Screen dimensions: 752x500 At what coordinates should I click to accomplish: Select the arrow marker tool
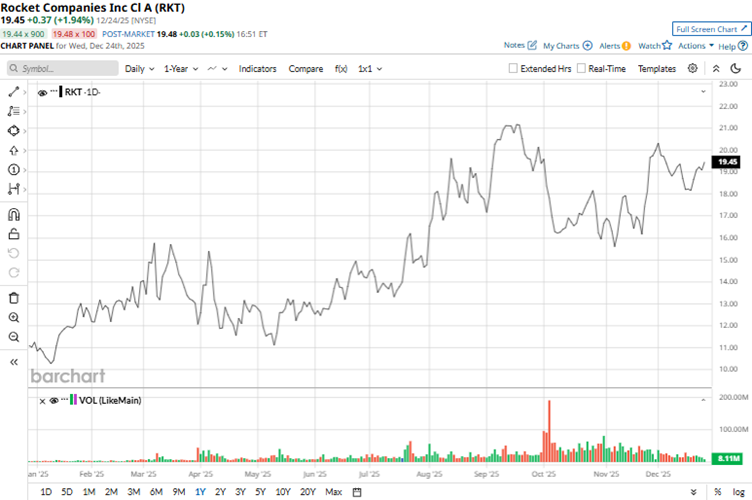(13, 151)
